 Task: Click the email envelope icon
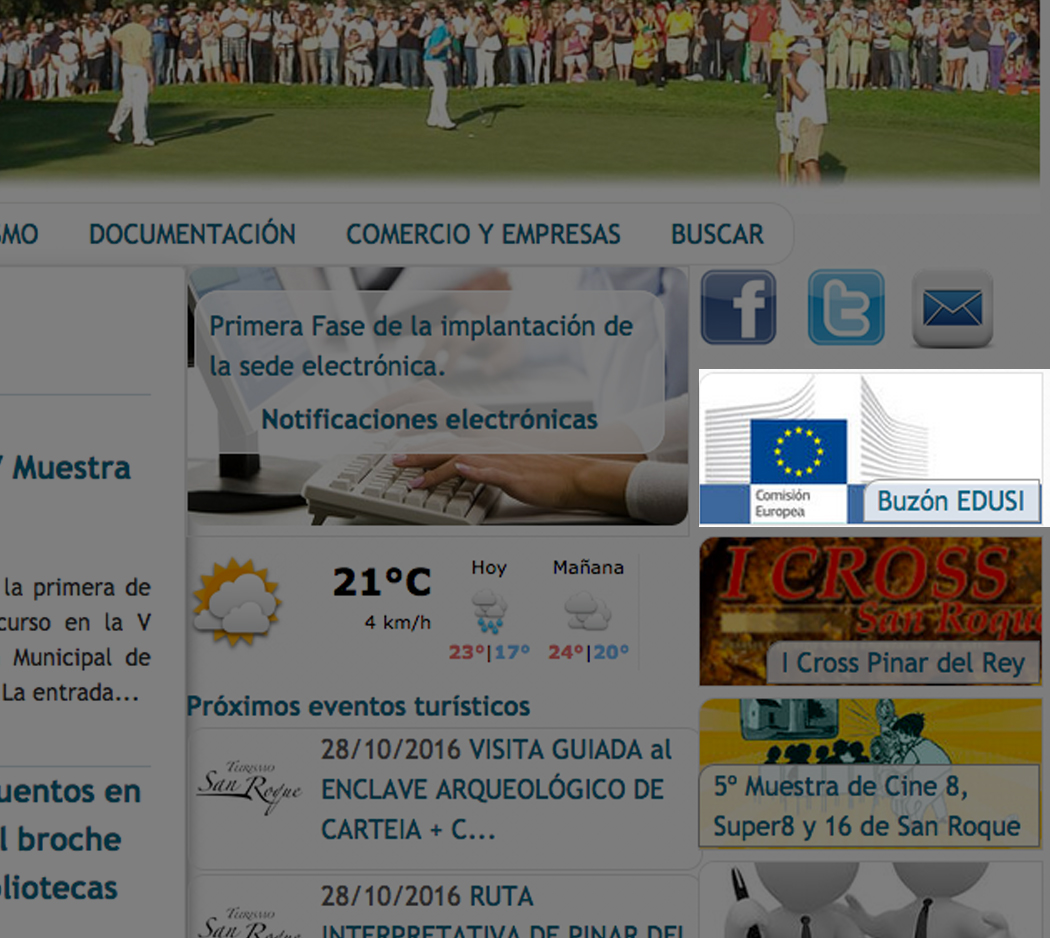click(x=952, y=308)
